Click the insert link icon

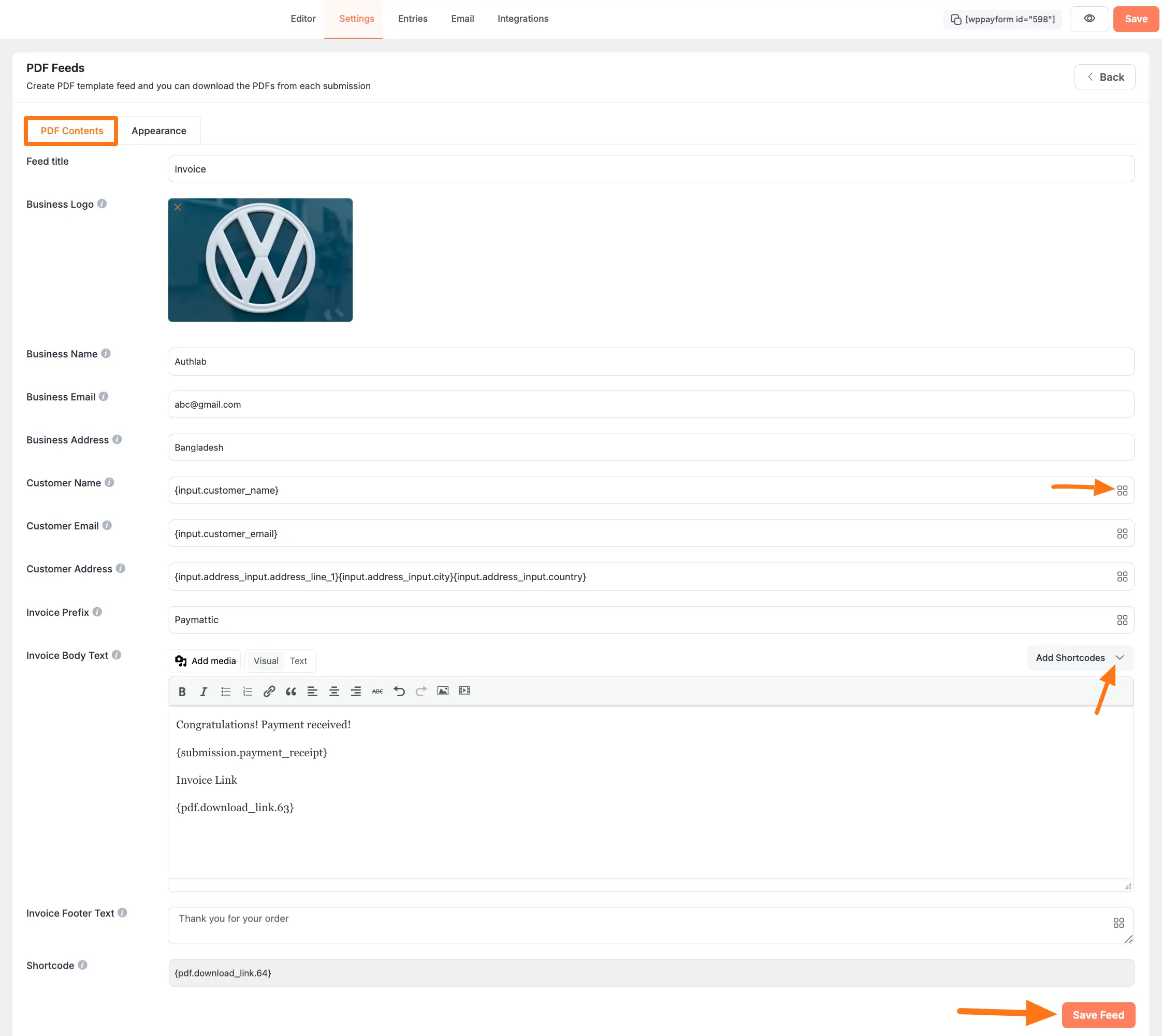point(269,692)
